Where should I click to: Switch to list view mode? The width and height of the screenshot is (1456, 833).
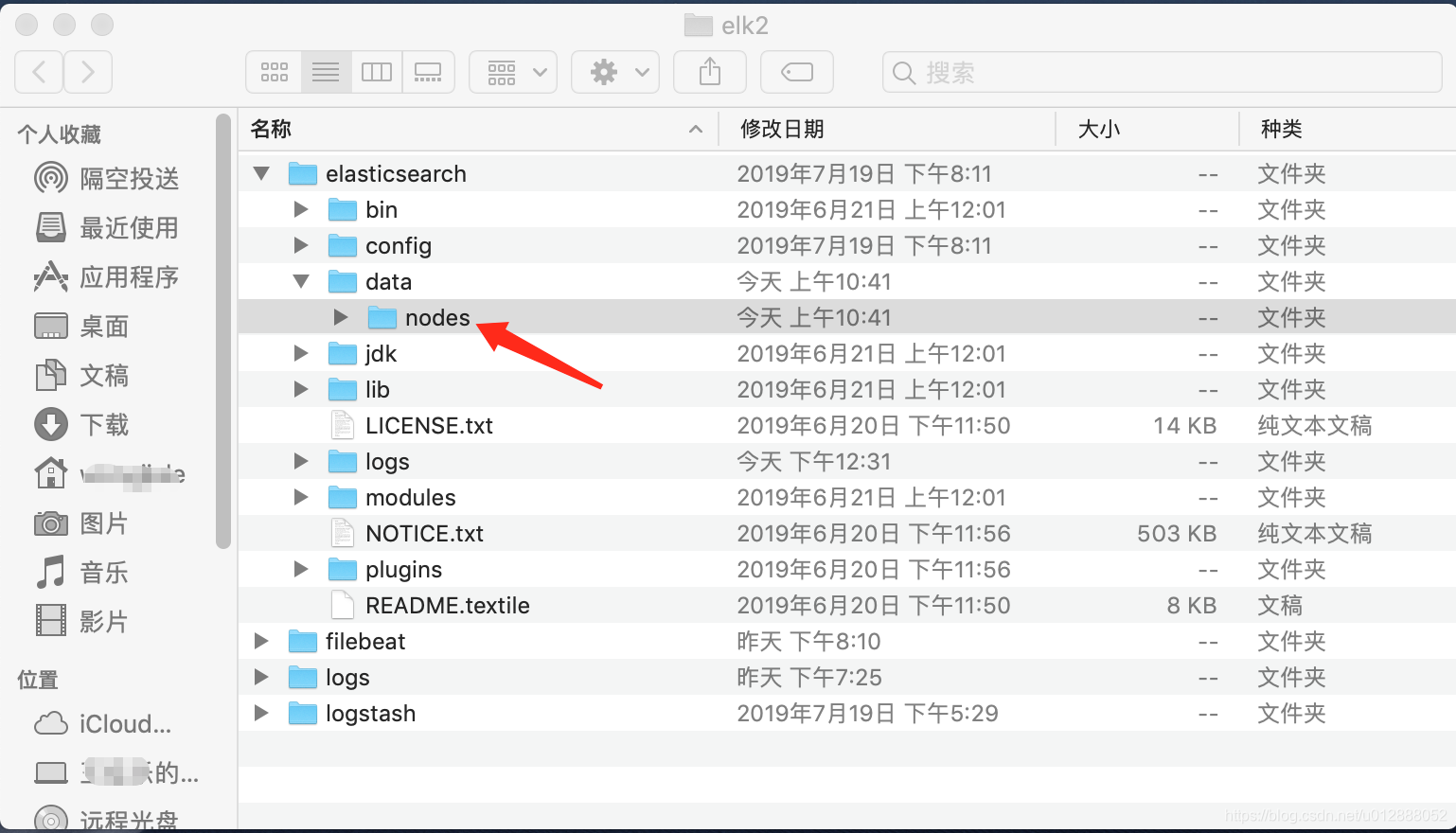(x=326, y=72)
